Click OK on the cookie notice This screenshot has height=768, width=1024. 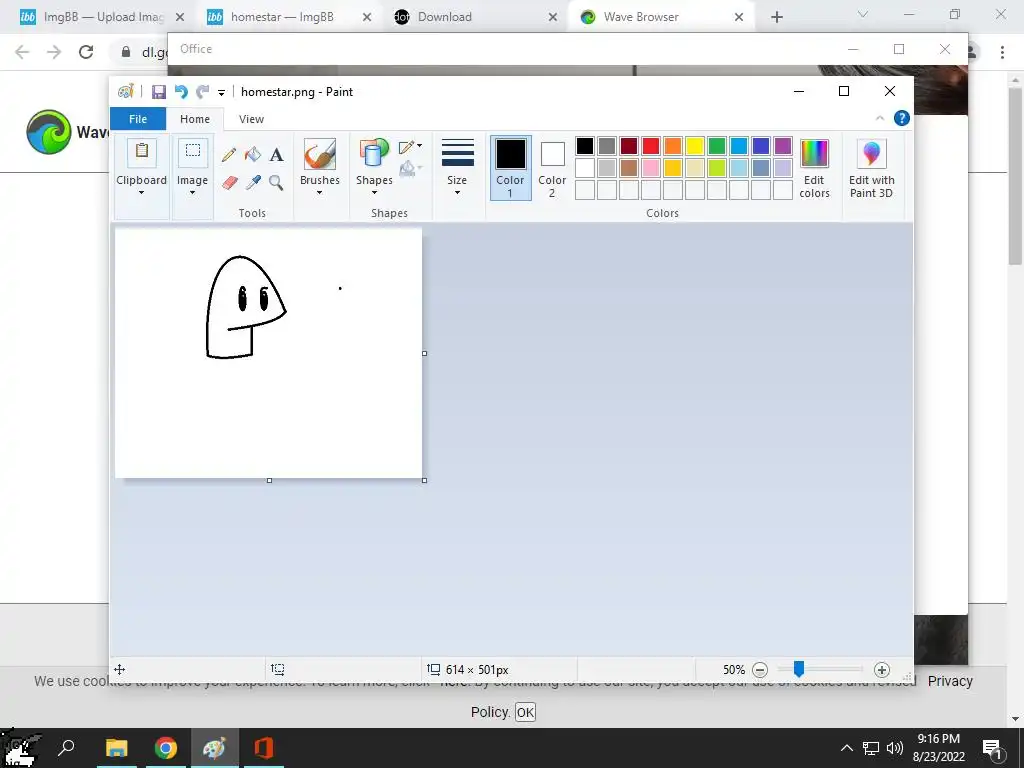click(x=525, y=712)
